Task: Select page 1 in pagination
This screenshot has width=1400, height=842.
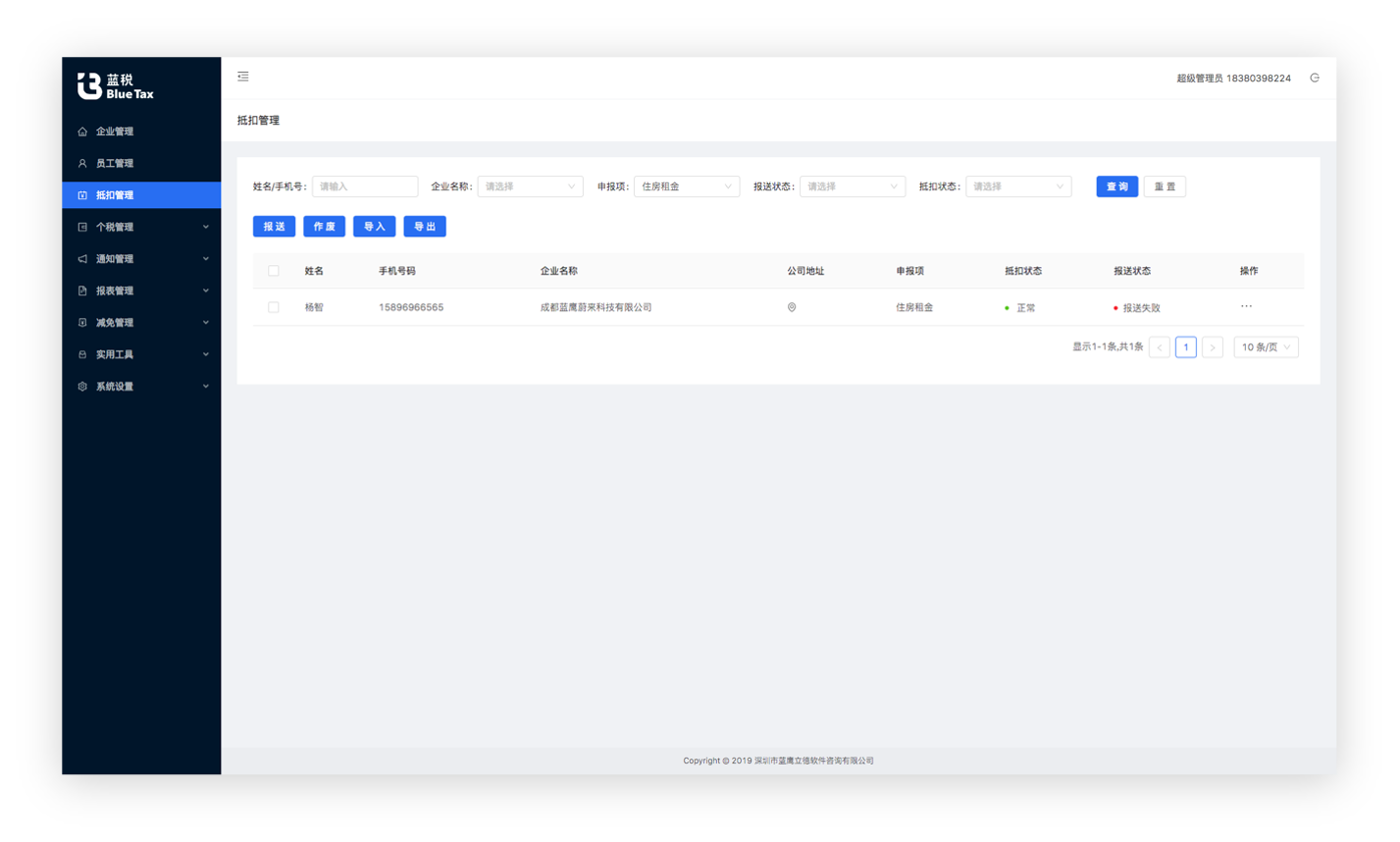Action: tap(1186, 347)
